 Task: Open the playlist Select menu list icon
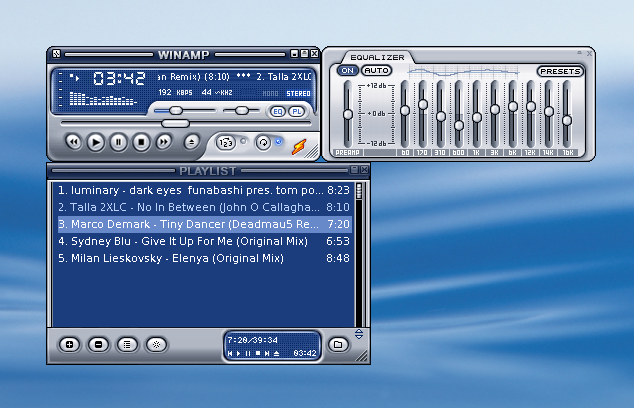(127, 345)
